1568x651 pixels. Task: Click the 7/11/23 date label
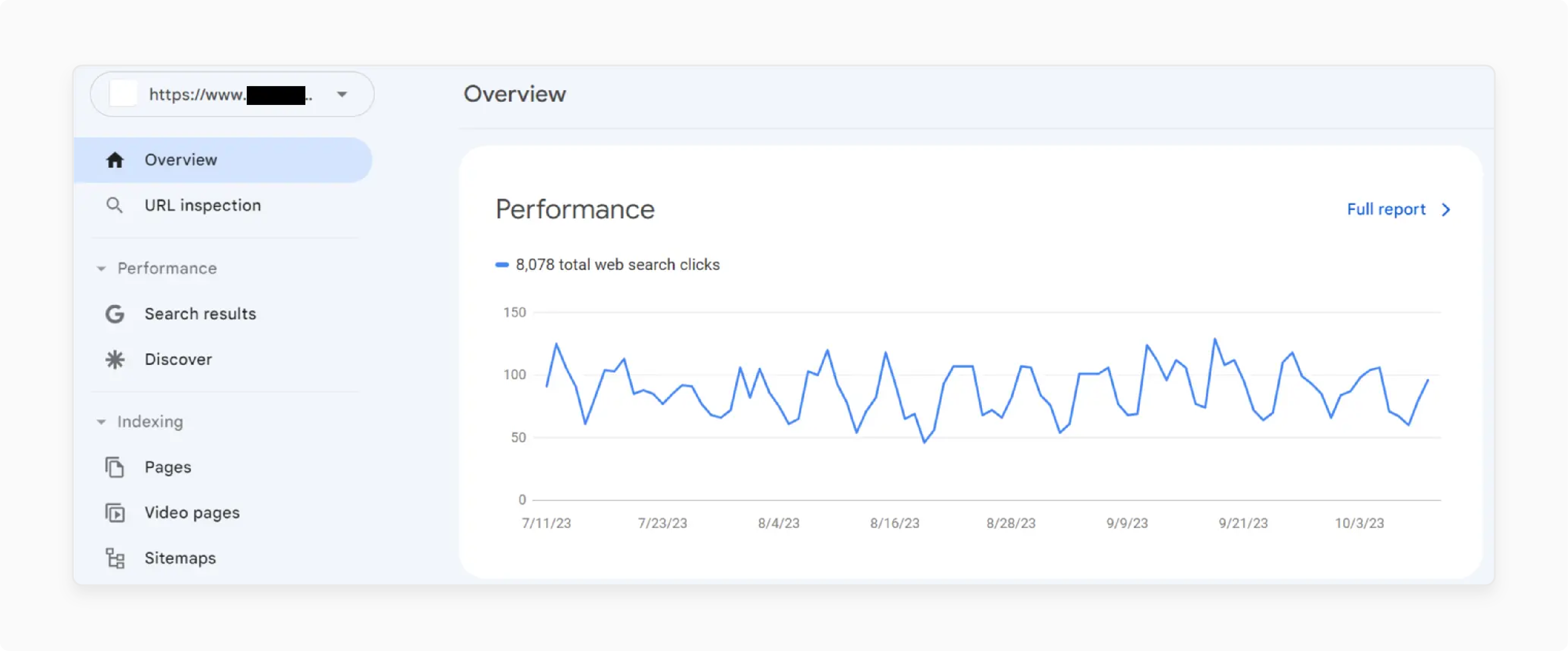546,523
